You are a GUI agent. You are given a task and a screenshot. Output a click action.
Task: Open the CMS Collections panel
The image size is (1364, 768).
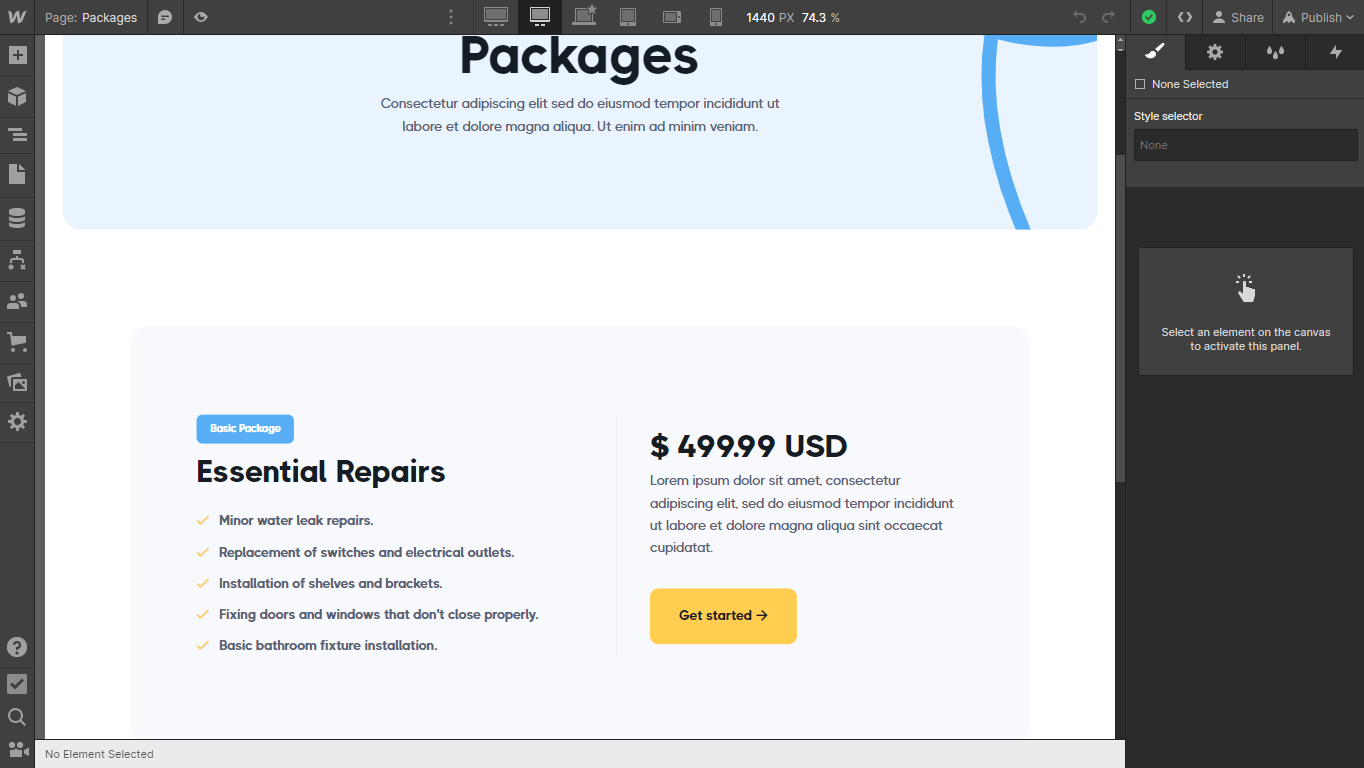point(17,217)
